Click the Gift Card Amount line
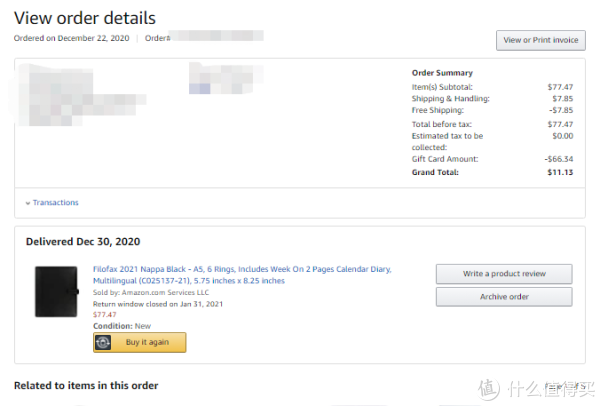This screenshot has width=600, height=406. coord(492,159)
